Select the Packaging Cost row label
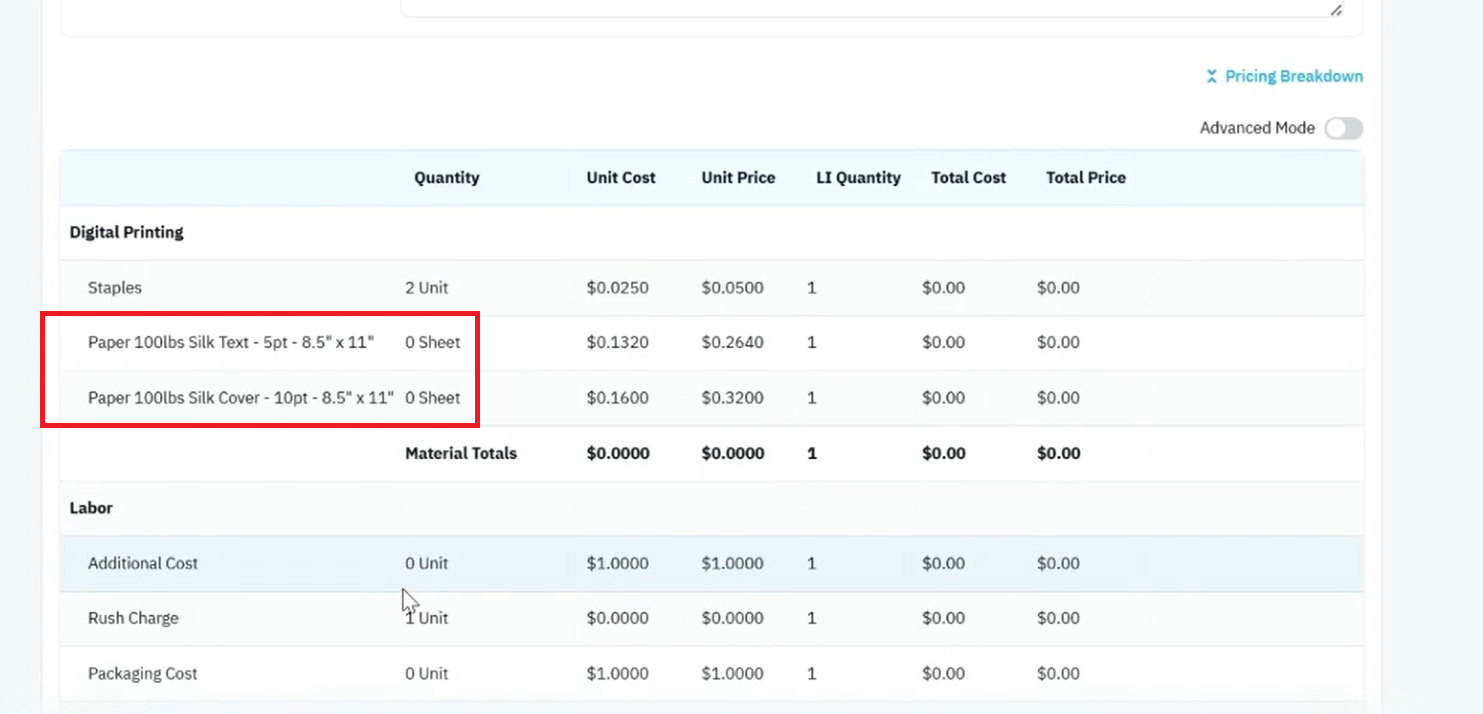The height and width of the screenshot is (714, 1483). (x=143, y=673)
